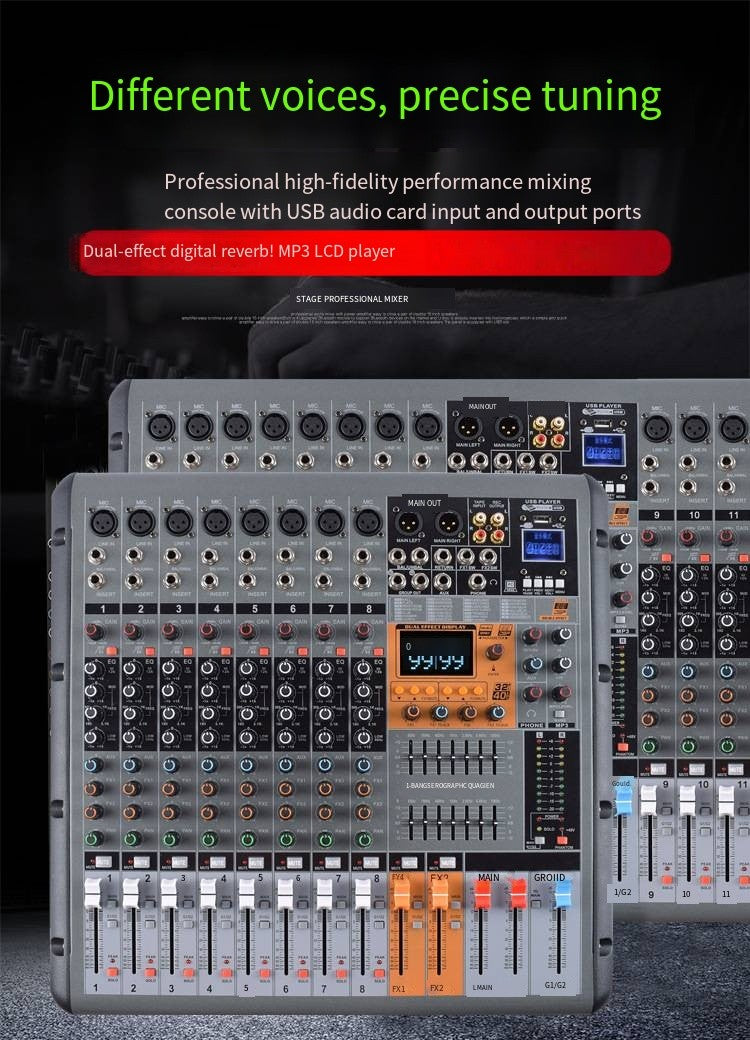
Task: Click the blue 1/G2 fader on rear mixer
Action: 623,800
